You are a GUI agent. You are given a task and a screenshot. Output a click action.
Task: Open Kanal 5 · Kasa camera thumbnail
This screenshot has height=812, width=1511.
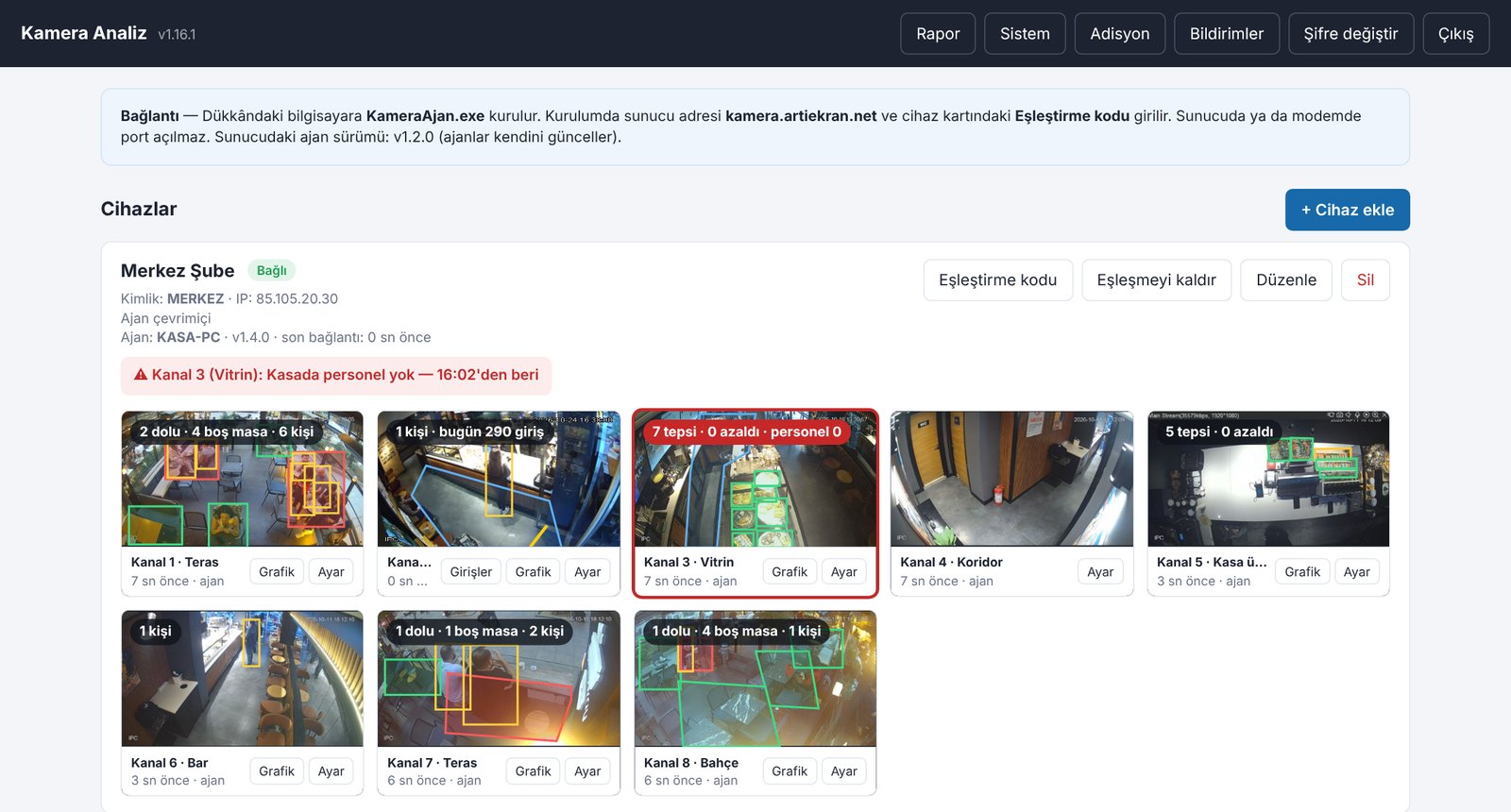click(1268, 479)
